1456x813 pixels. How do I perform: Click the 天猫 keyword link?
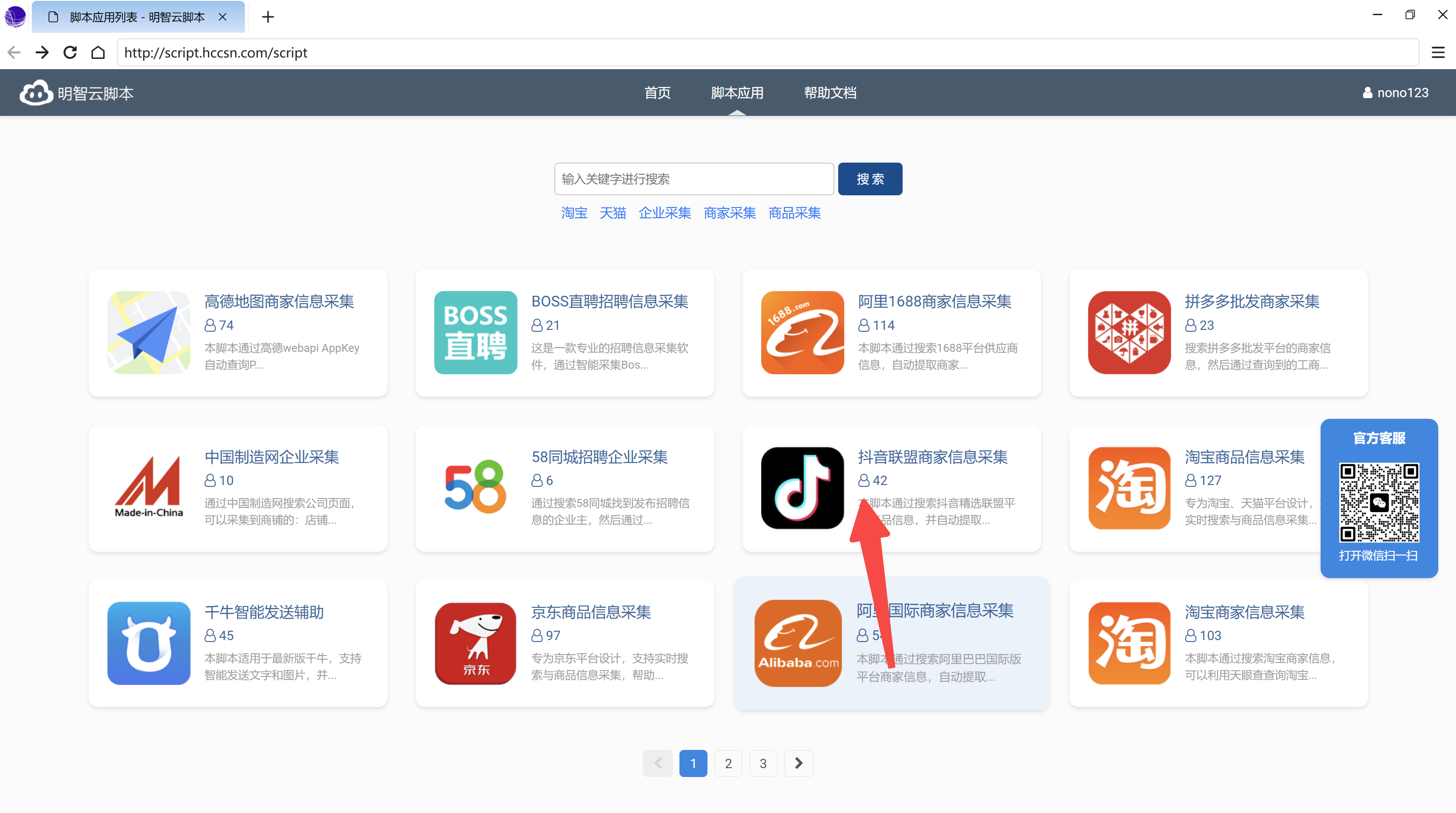click(x=613, y=213)
